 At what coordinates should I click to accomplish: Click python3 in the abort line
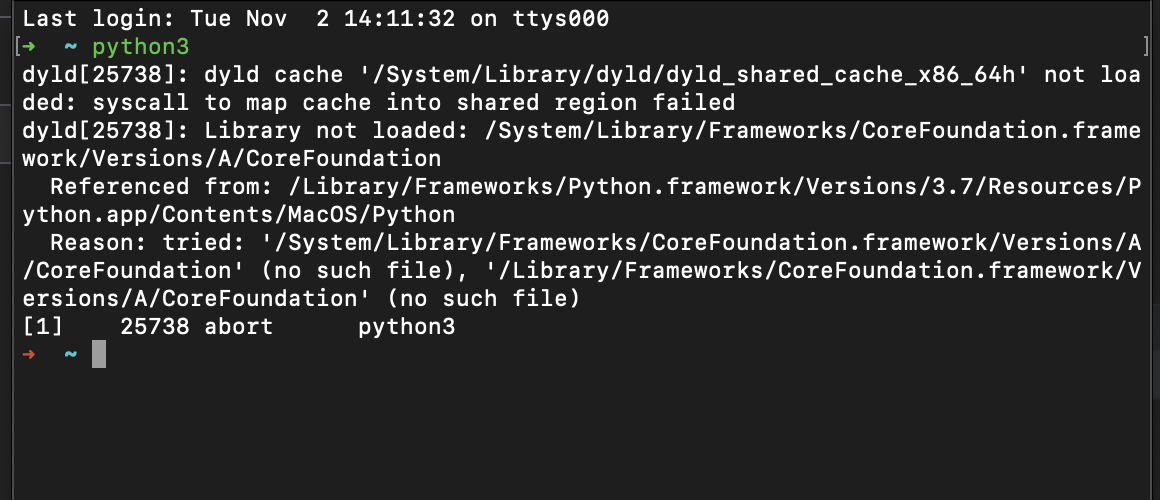(x=406, y=326)
